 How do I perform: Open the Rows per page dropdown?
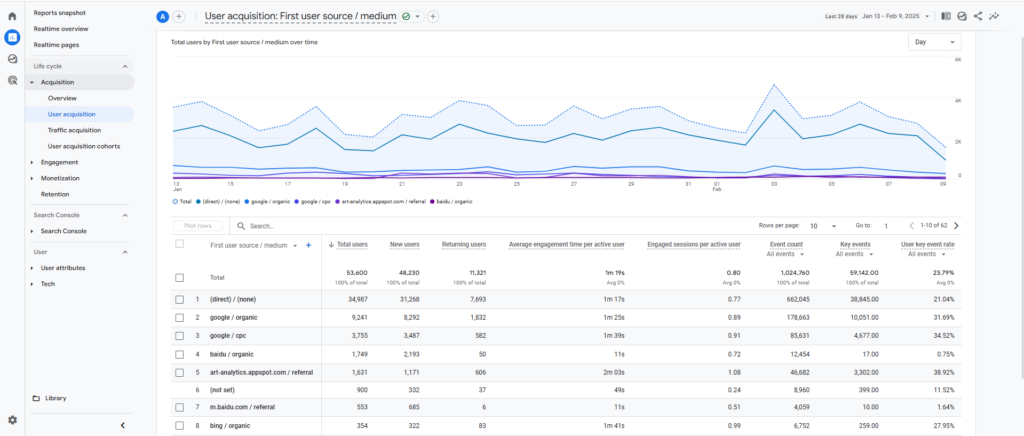point(821,226)
